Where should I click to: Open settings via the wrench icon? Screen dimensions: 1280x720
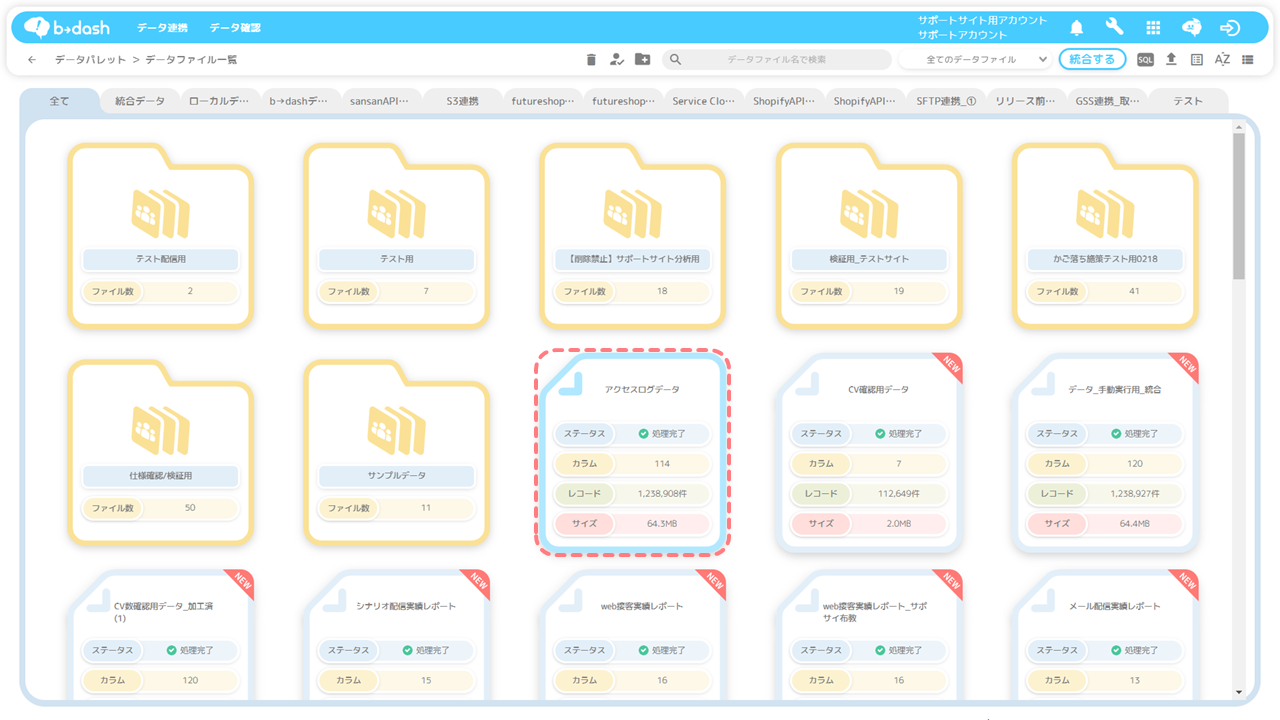tap(1114, 27)
